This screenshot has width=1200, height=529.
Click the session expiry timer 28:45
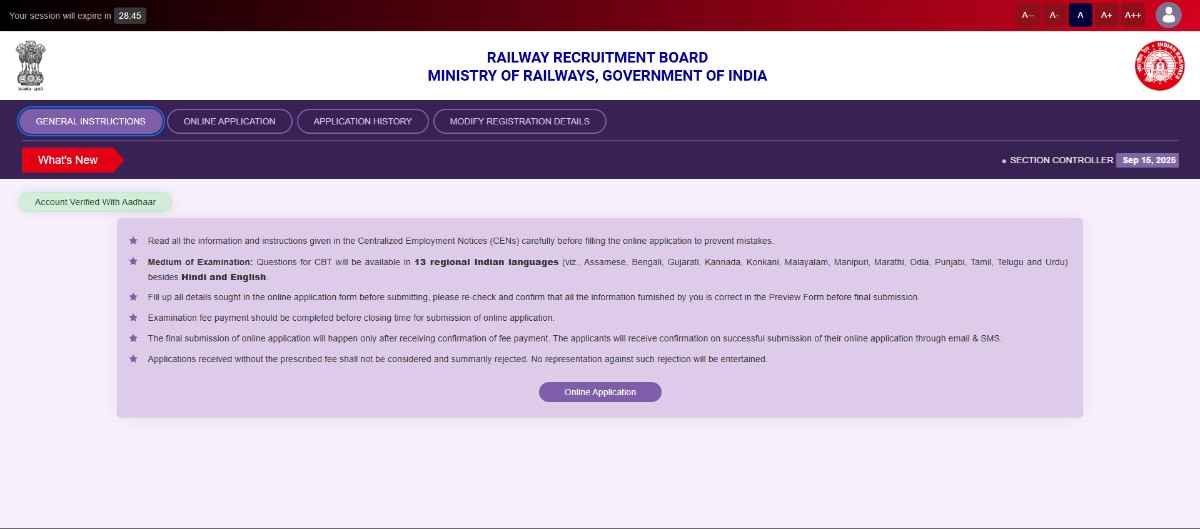point(129,16)
